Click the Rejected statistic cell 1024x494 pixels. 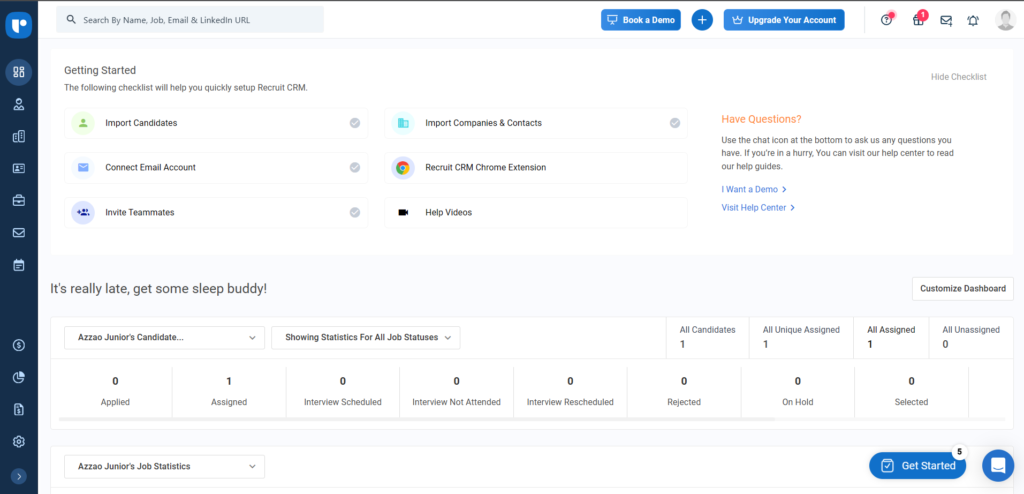click(684, 391)
